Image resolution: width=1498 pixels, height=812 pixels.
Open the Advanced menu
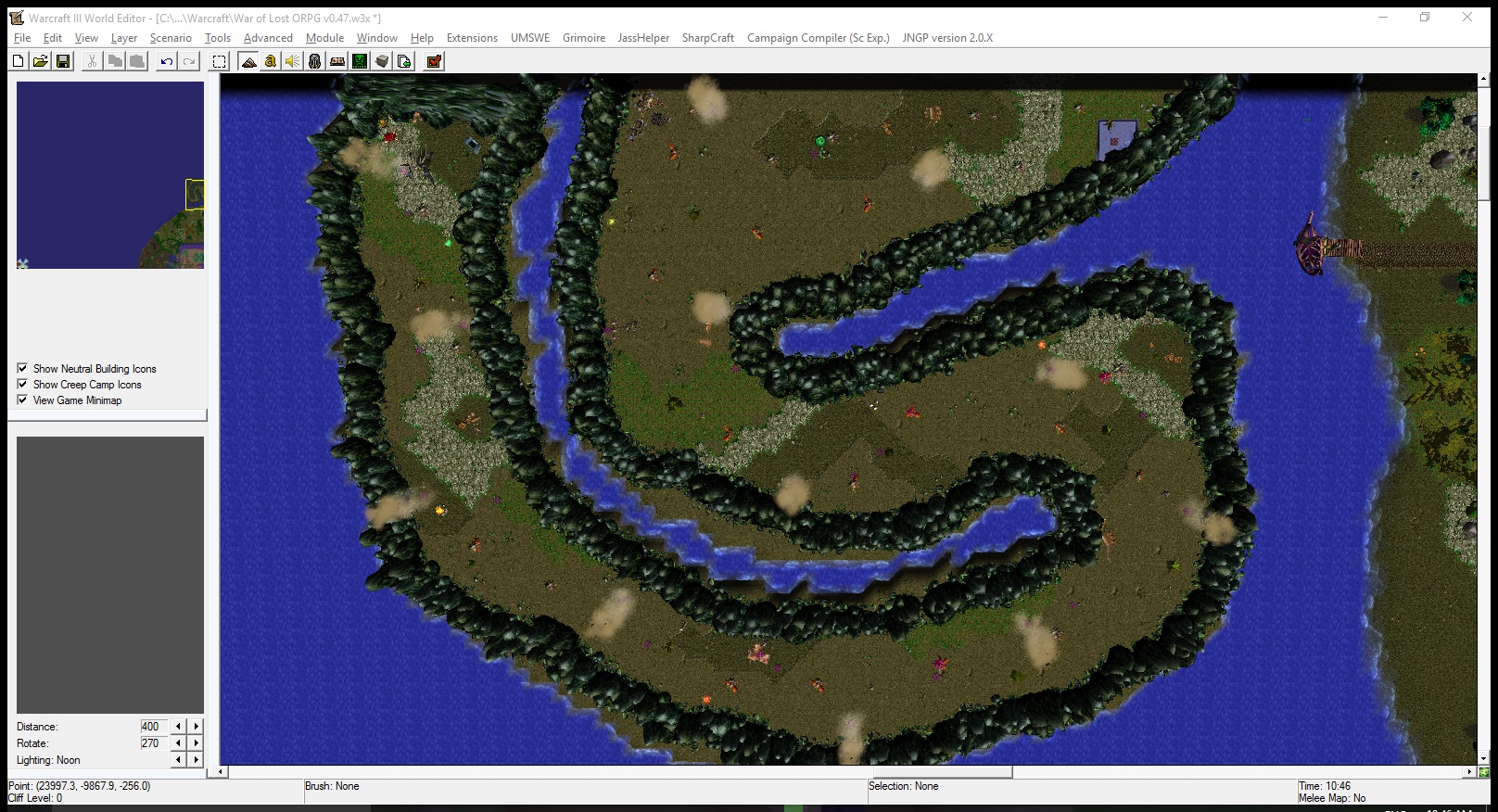[268, 38]
